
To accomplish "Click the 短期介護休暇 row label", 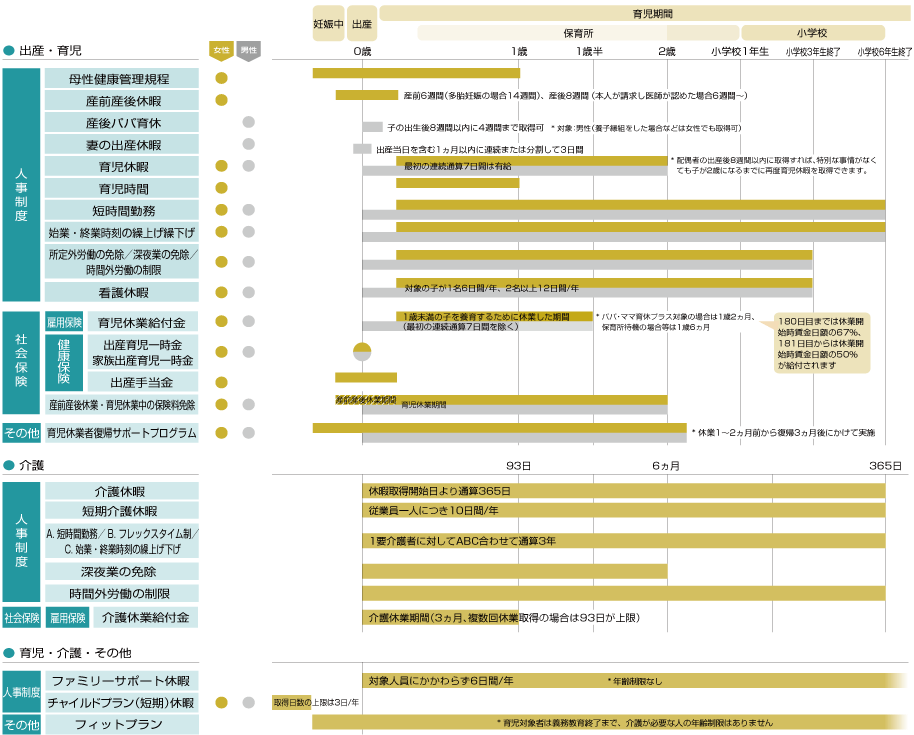I will point(122,511).
